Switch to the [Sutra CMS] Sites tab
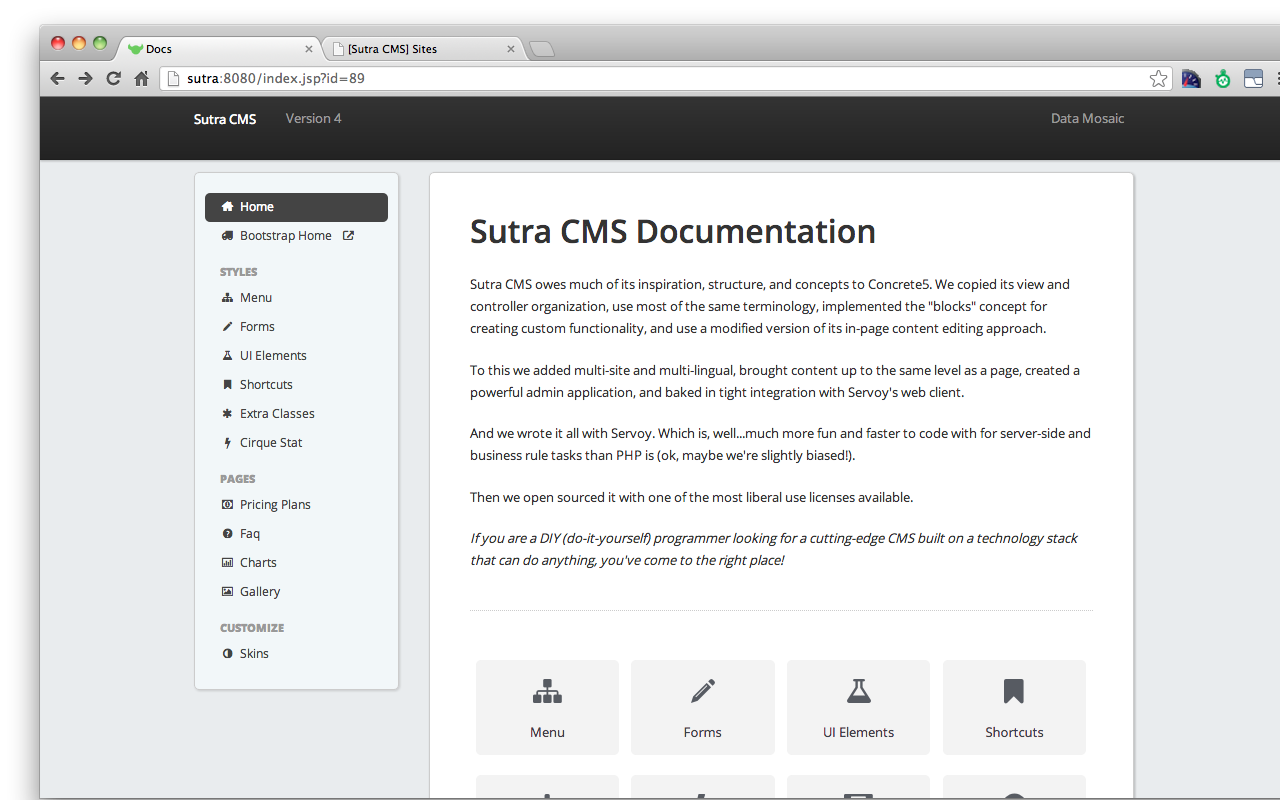This screenshot has height=800, width=1280. pos(423,48)
